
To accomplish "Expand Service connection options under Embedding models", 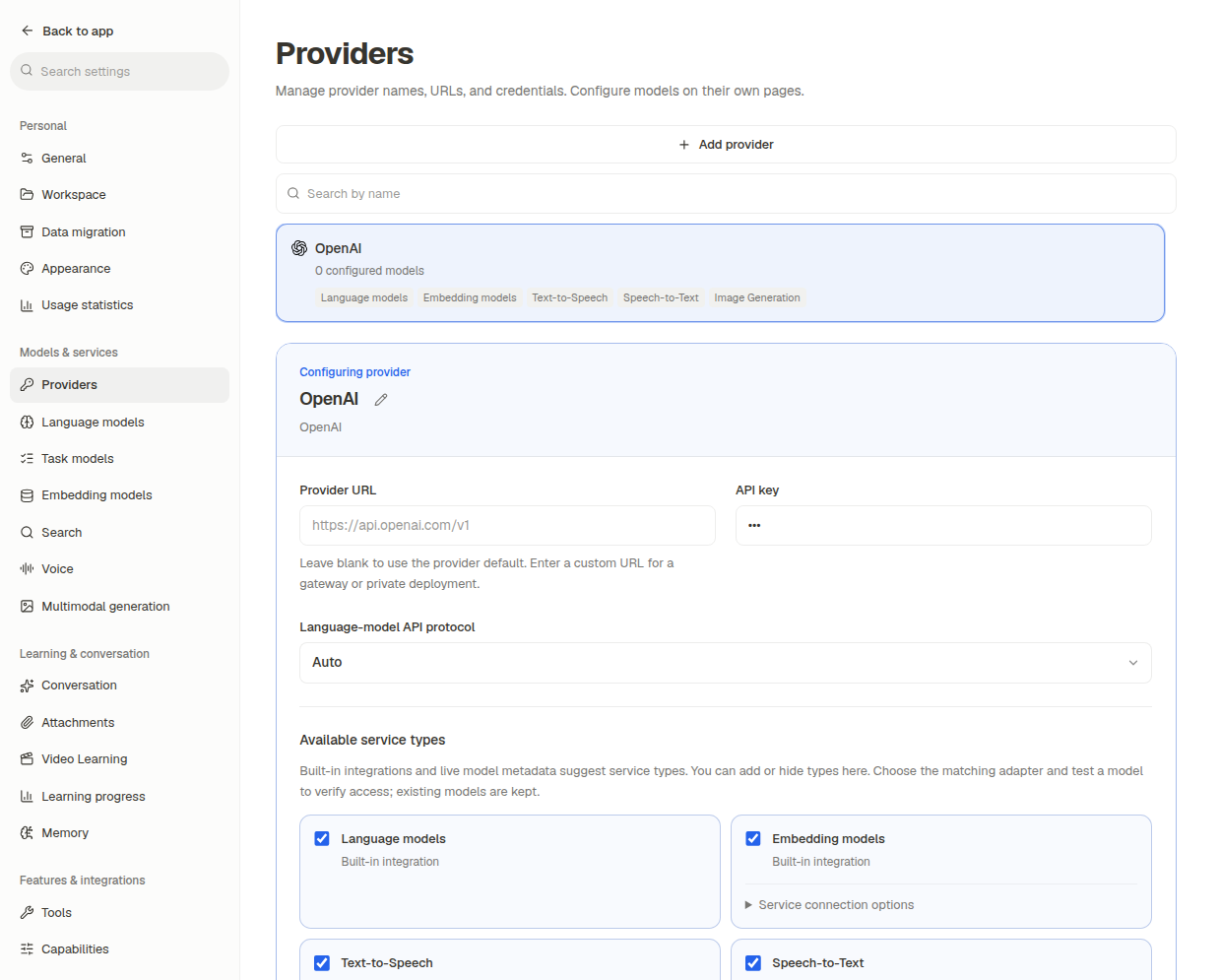I will click(829, 905).
